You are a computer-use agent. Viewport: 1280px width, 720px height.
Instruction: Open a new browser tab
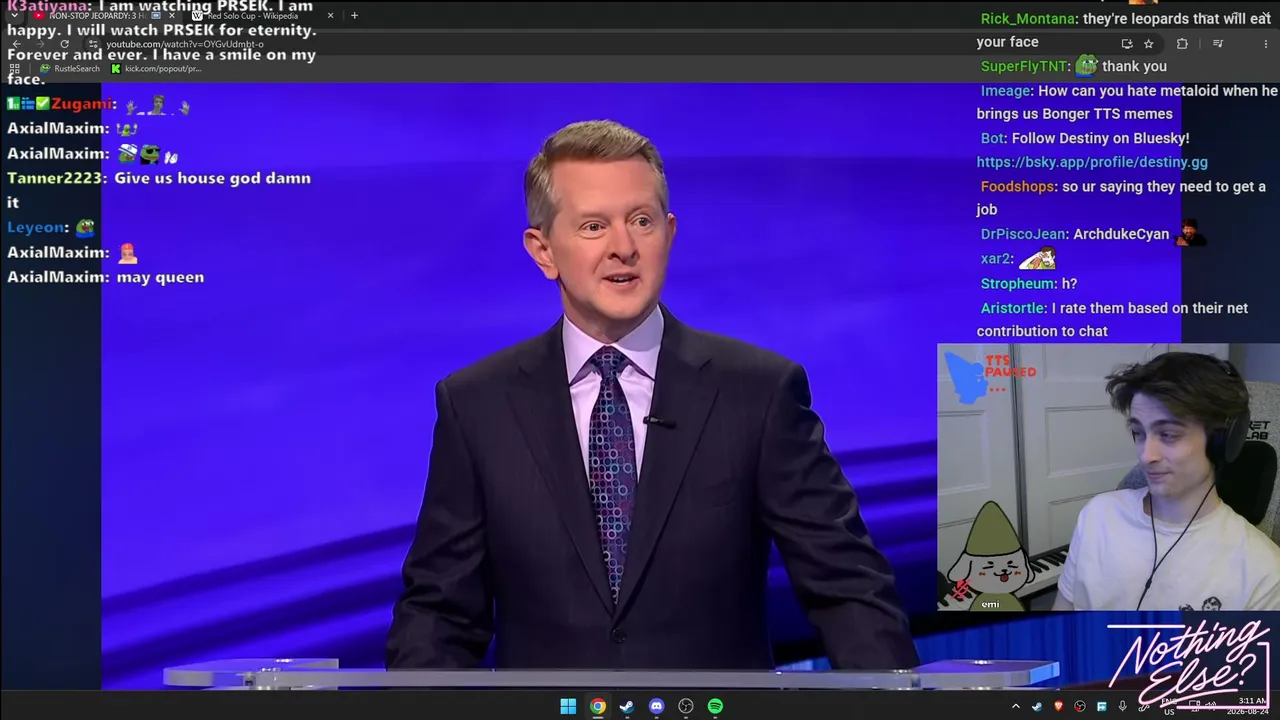(354, 15)
